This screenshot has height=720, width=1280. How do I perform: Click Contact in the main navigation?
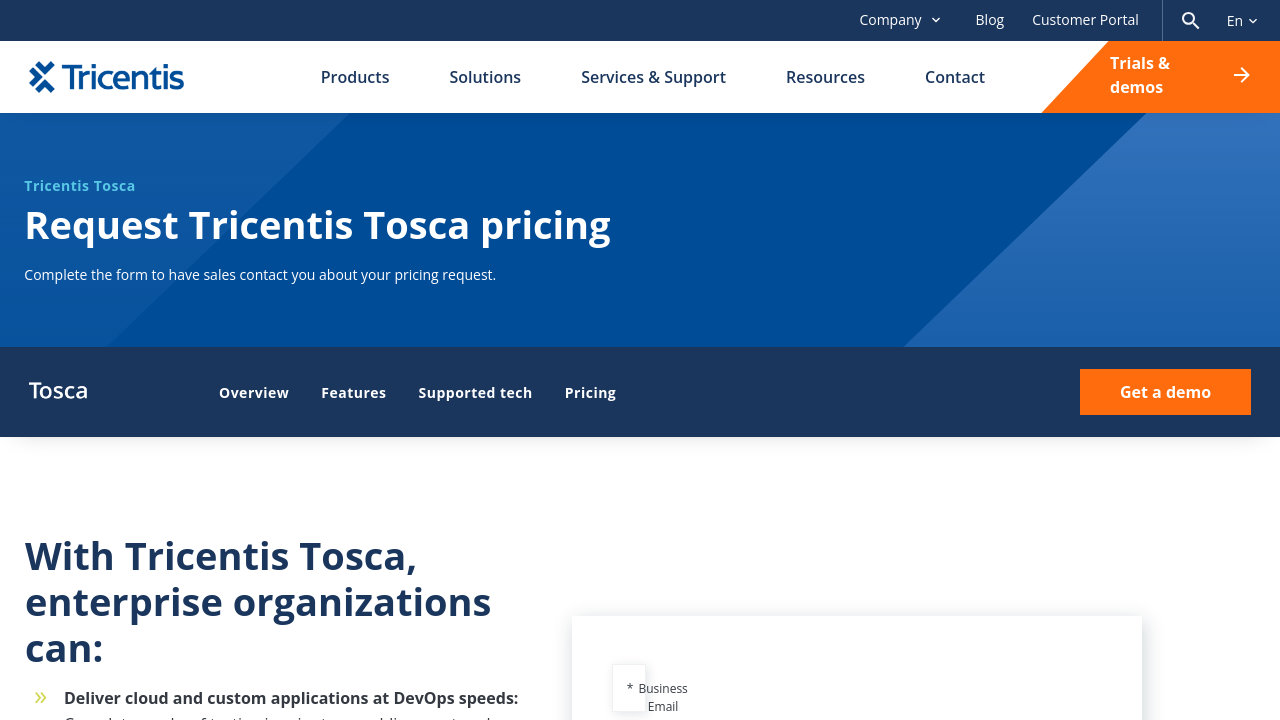coord(955,77)
